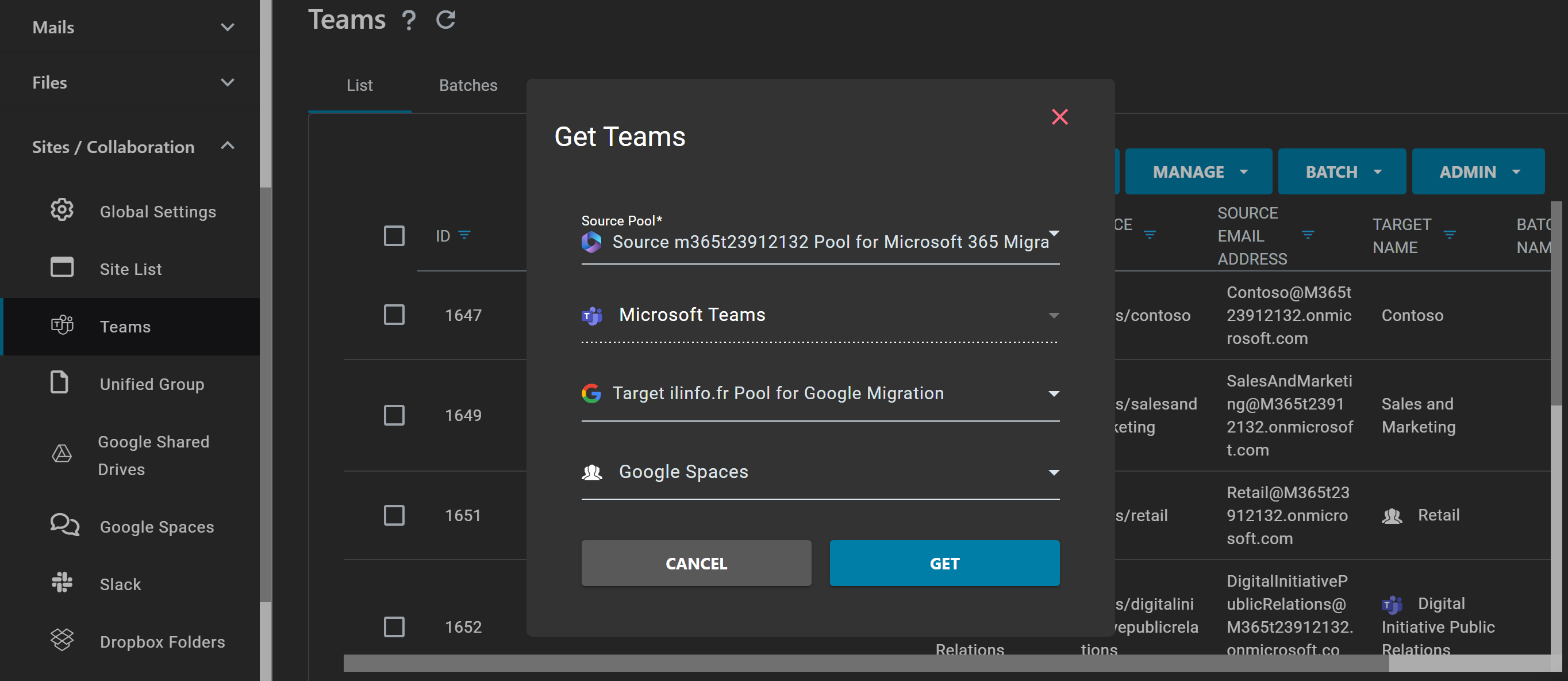Expand the Files sidebar section
The width and height of the screenshot is (1568, 681).
130,82
